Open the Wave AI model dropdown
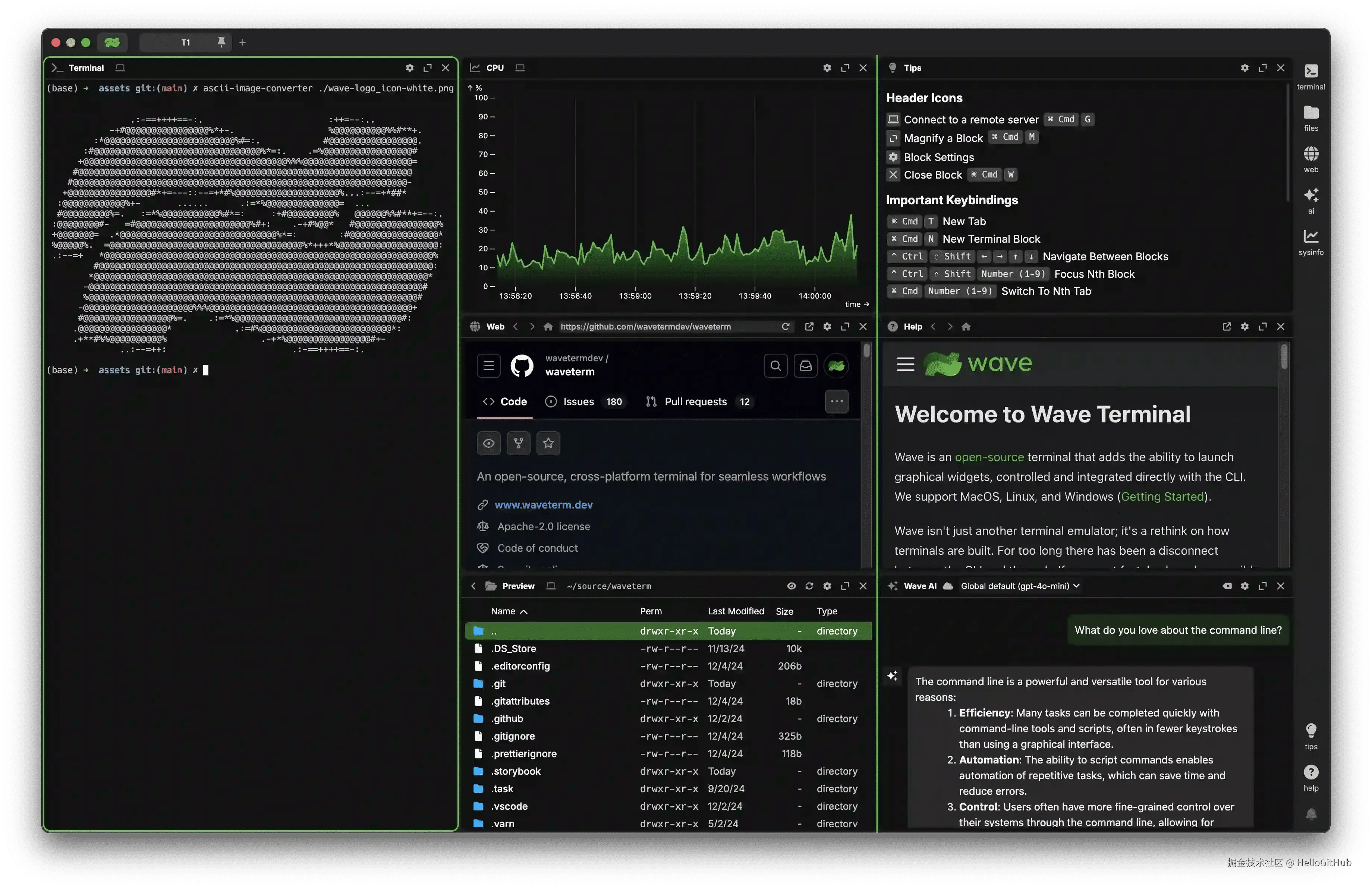 (1019, 586)
